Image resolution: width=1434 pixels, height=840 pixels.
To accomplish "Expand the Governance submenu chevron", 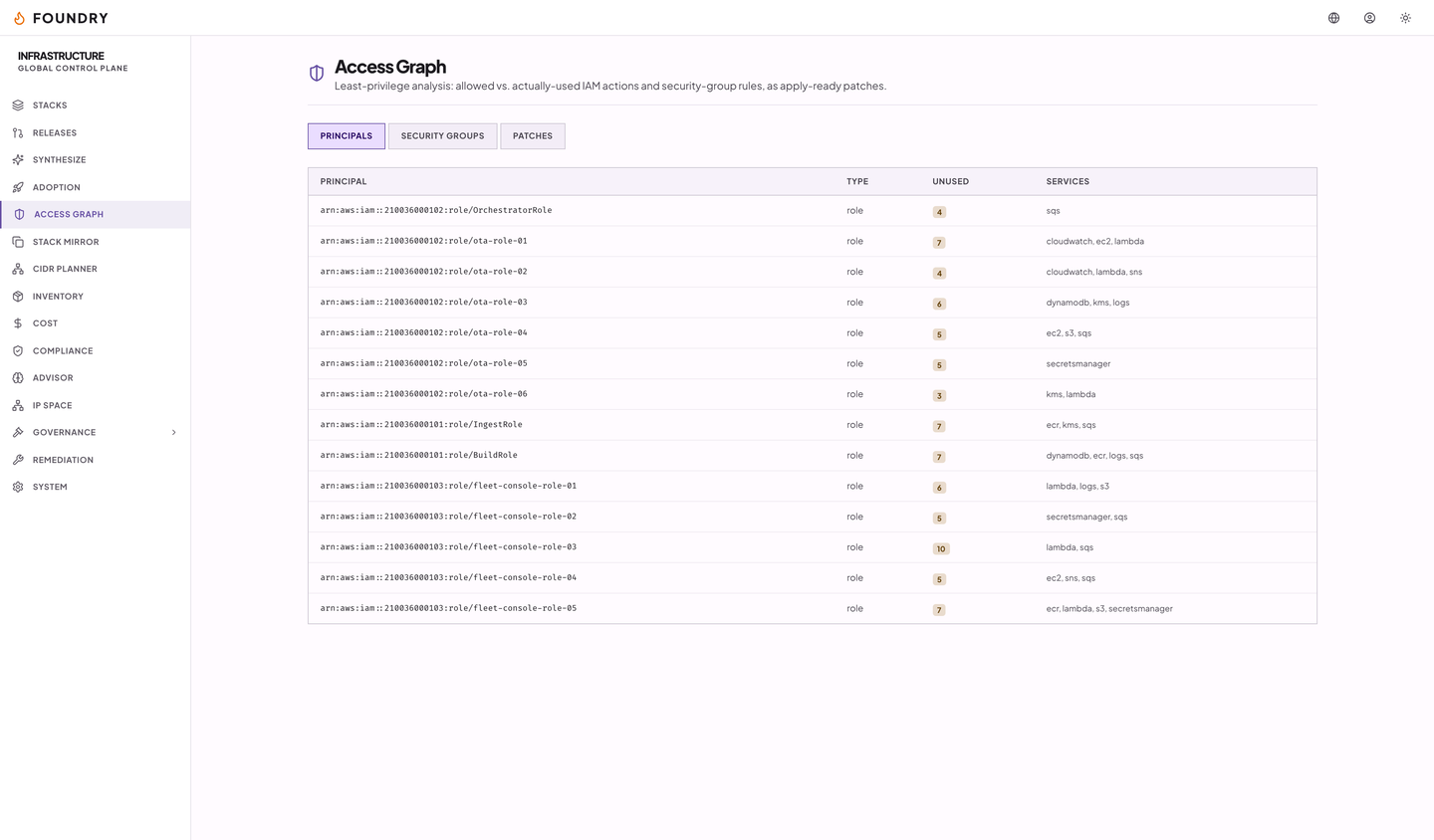I will (x=174, y=433).
